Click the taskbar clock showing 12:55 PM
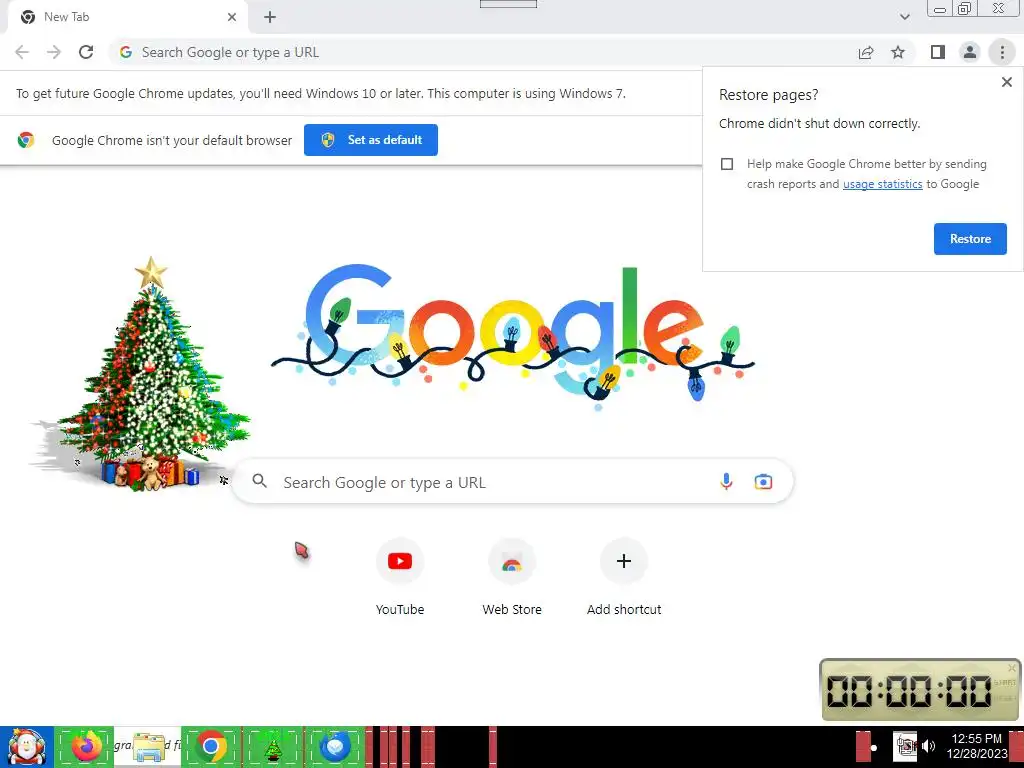Screen dimensions: 1024x768 [x=977, y=746]
